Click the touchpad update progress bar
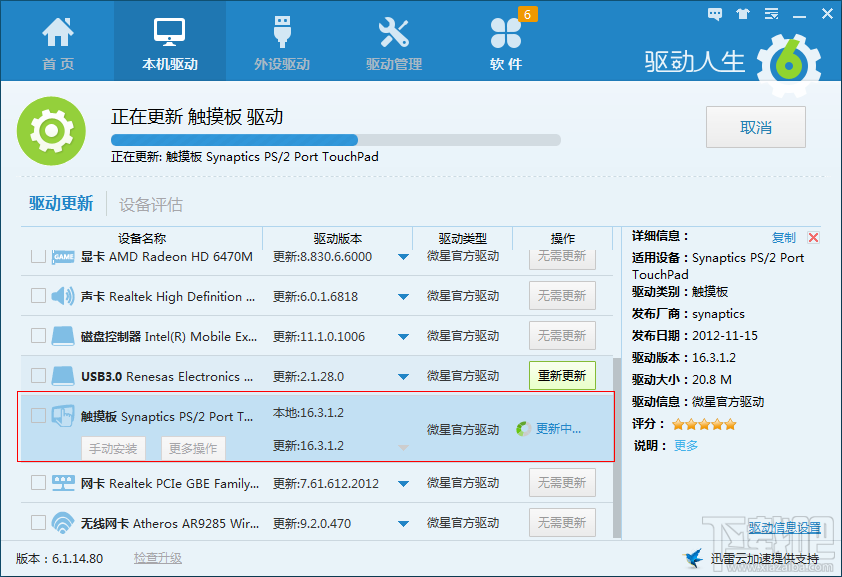 tap(336, 140)
